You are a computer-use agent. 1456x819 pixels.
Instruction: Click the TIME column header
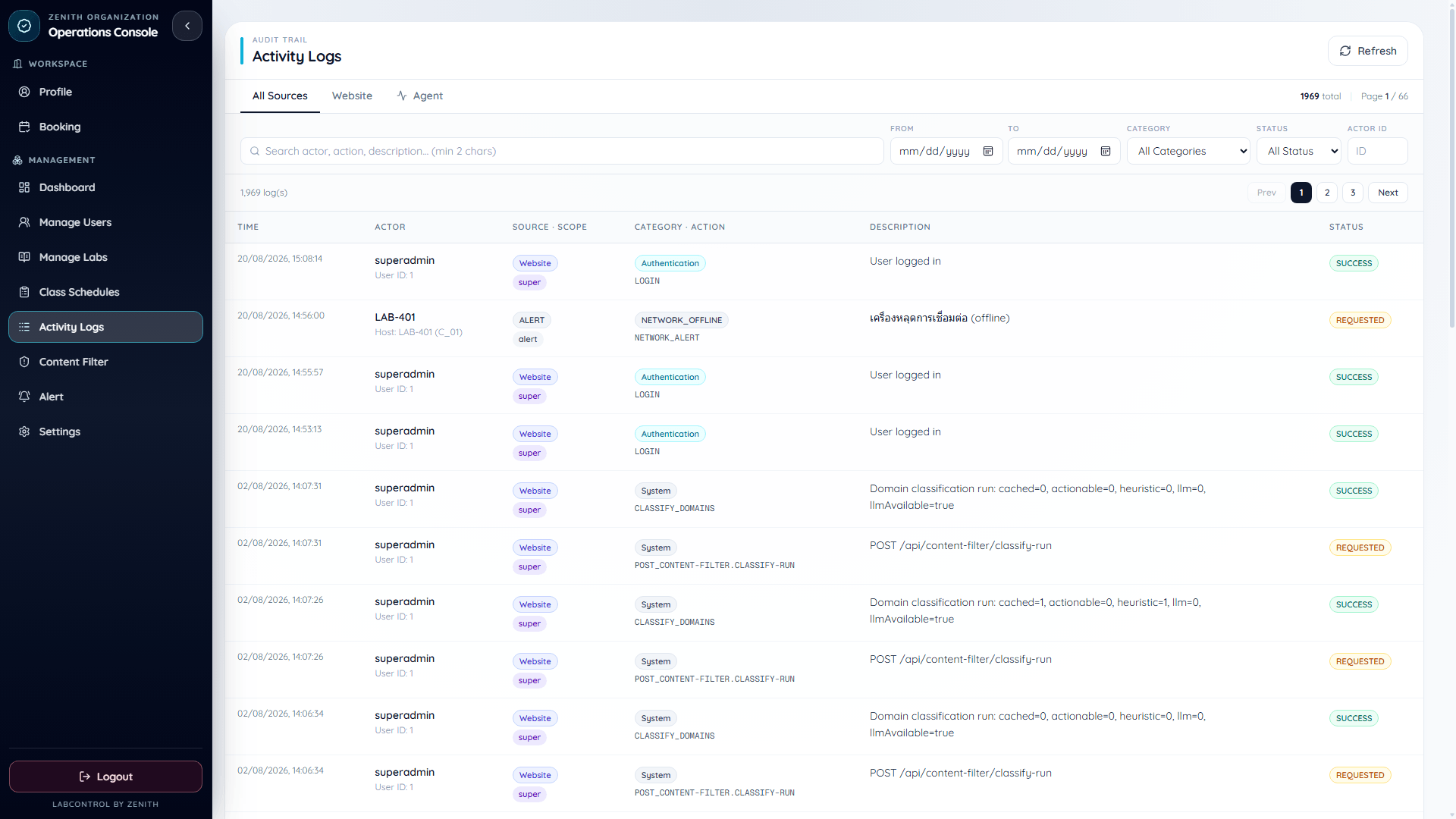248,227
